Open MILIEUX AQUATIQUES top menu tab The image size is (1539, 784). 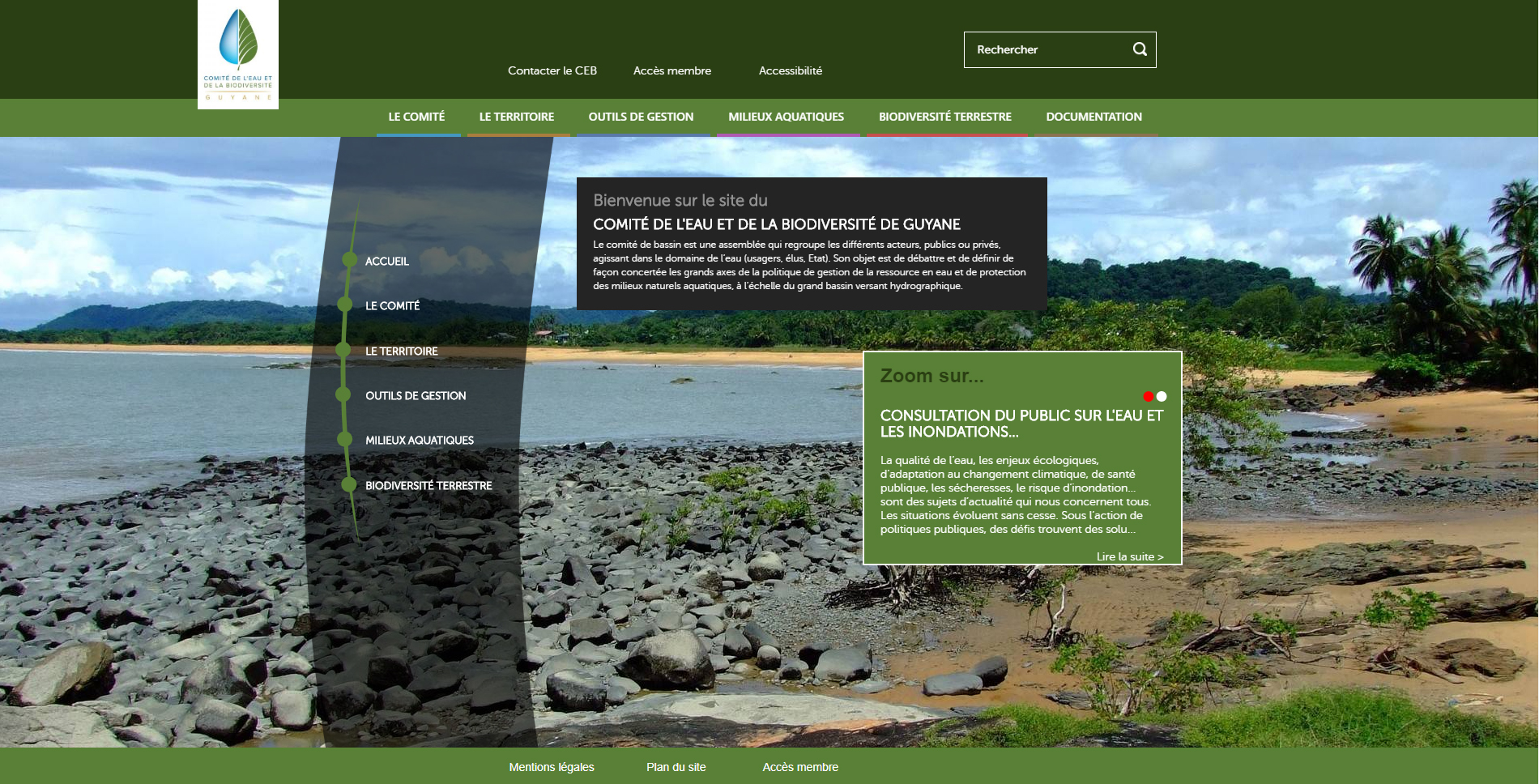[x=786, y=117]
